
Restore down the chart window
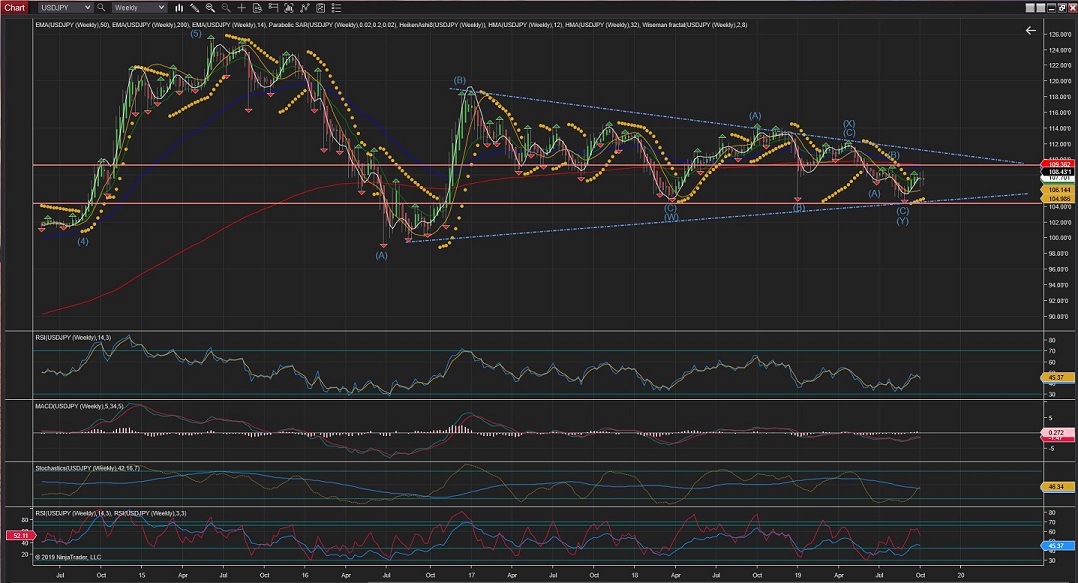coord(1062,8)
